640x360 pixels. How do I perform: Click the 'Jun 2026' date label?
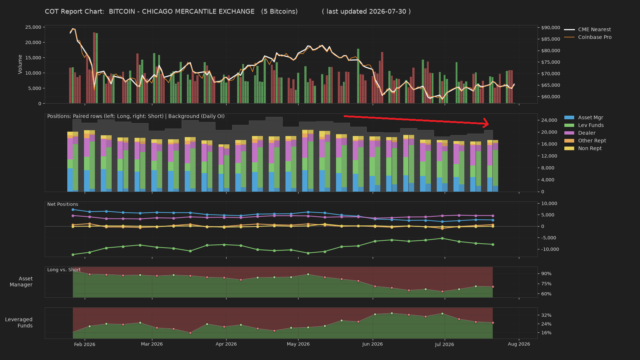(x=372, y=344)
